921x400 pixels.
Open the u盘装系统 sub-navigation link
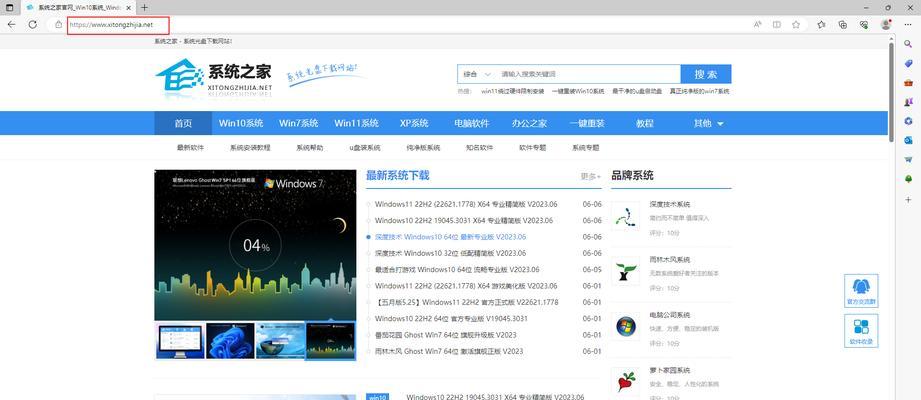coord(365,148)
